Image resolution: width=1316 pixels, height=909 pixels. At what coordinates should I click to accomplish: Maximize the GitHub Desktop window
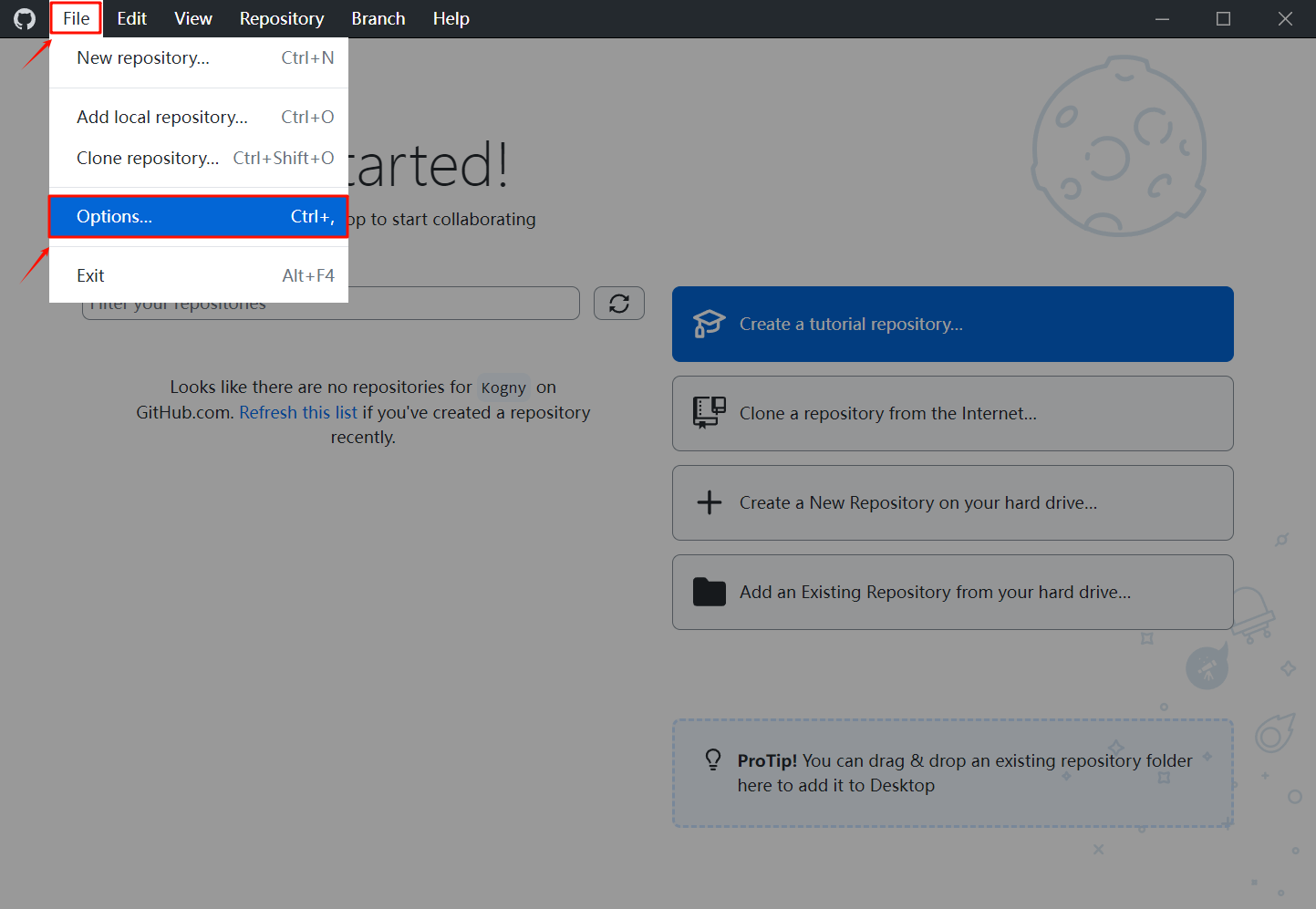(x=1224, y=18)
